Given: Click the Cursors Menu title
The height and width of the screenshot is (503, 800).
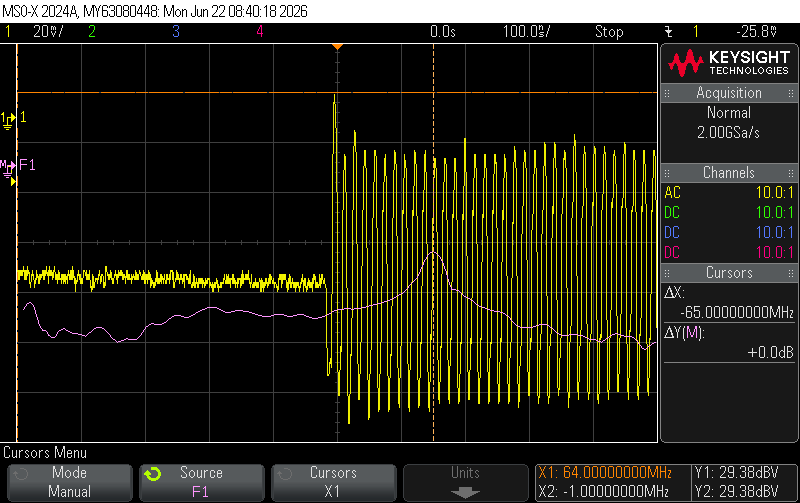Looking at the screenshot, I should [45, 453].
